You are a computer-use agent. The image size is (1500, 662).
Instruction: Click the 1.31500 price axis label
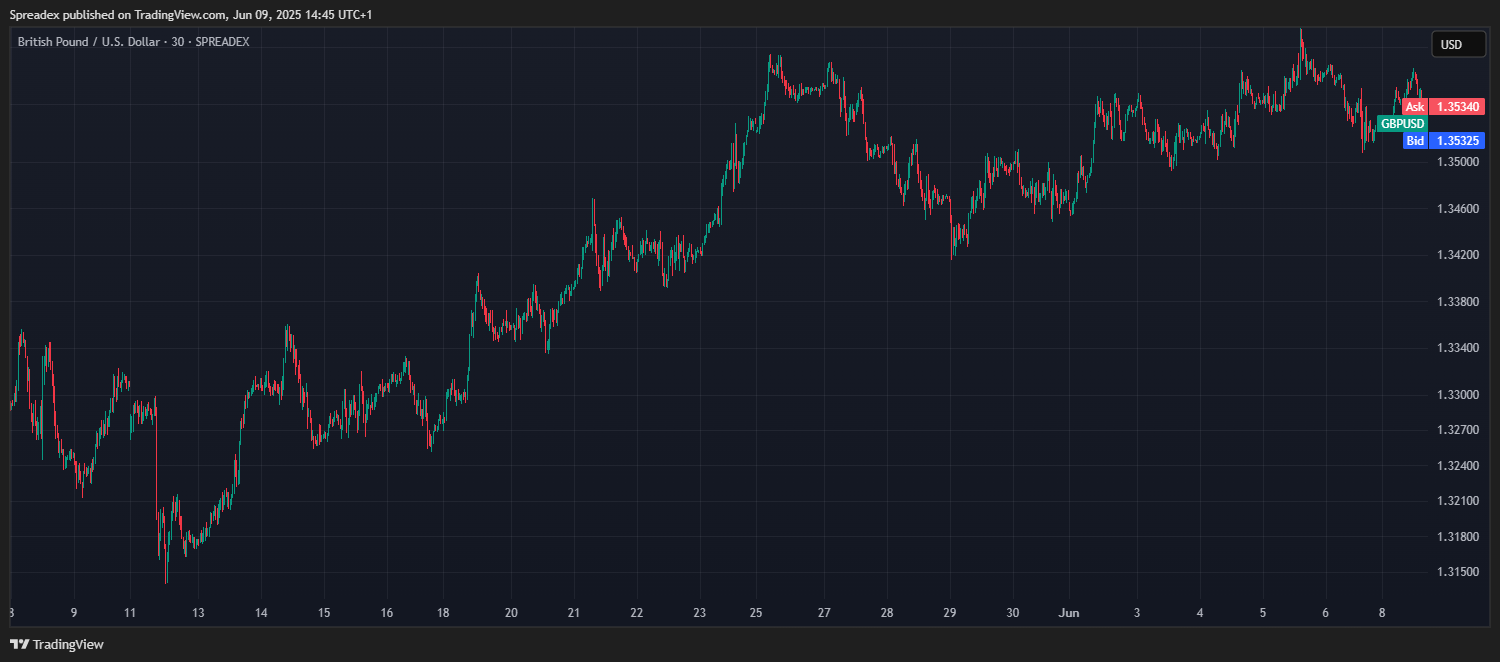point(1457,572)
